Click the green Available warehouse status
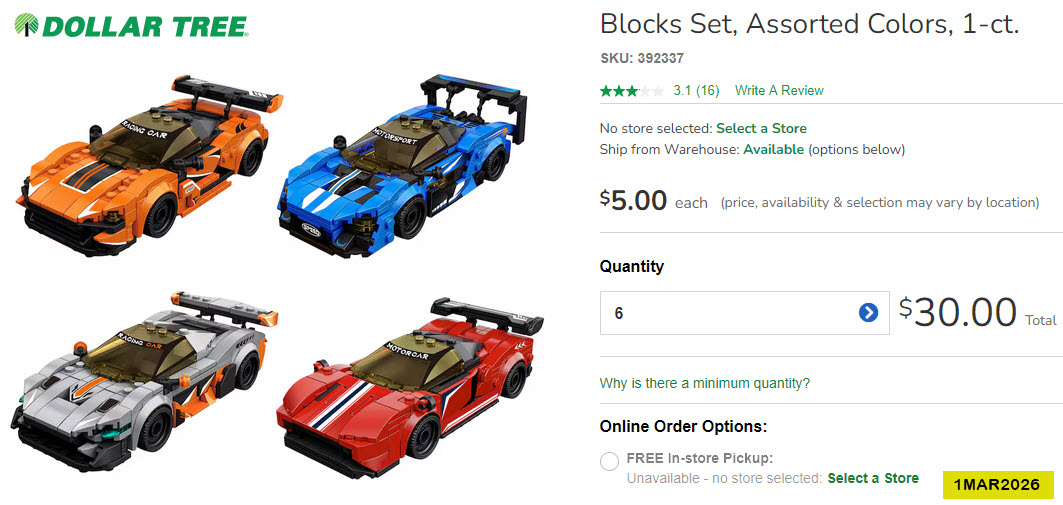The image size is (1063, 505). tap(773, 149)
